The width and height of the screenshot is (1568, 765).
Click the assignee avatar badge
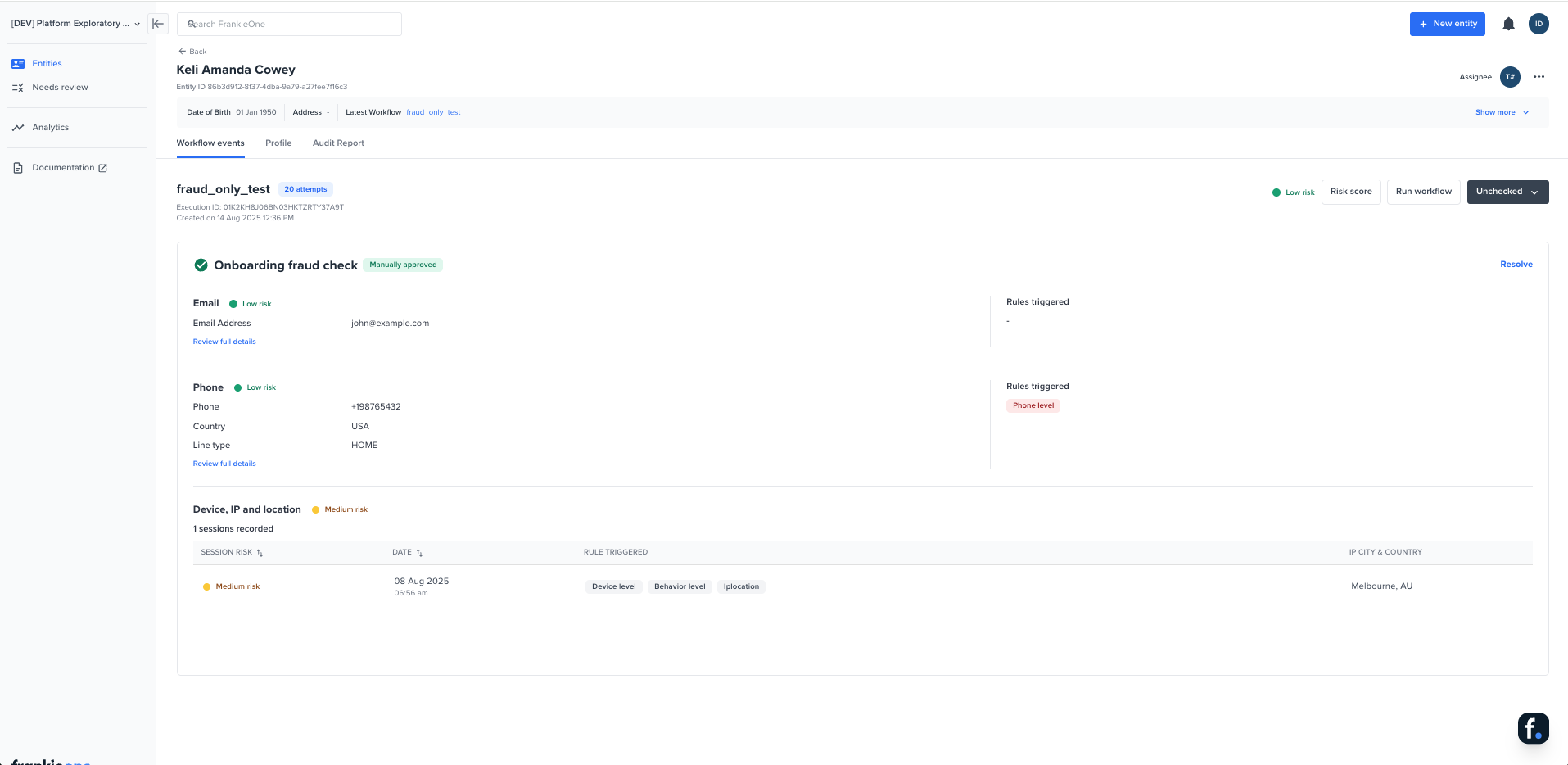click(1510, 77)
